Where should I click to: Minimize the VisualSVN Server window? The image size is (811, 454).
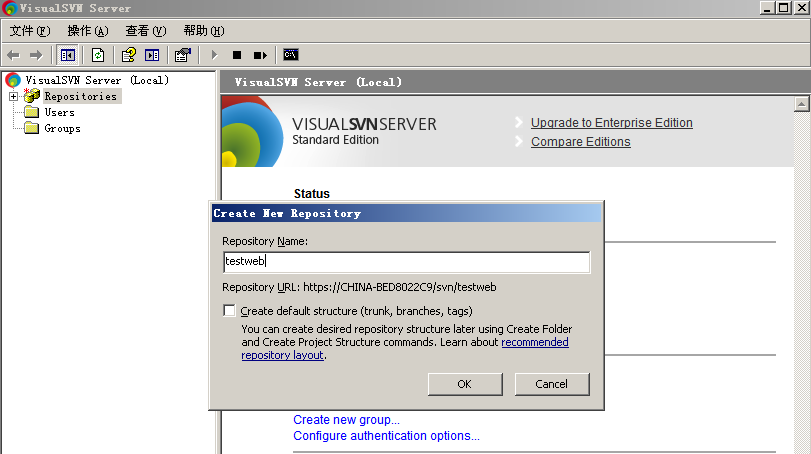(x=767, y=8)
